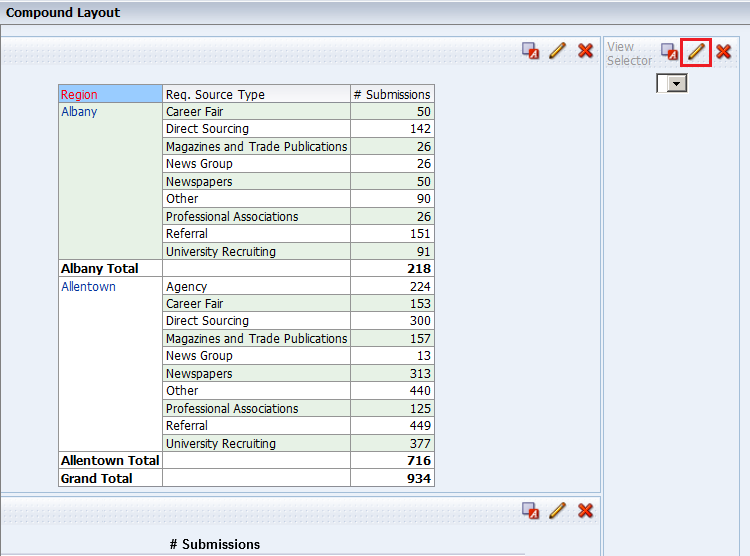The height and width of the screenshot is (556, 750).
Task: Click the # Submissions table column header
Action: (x=392, y=95)
